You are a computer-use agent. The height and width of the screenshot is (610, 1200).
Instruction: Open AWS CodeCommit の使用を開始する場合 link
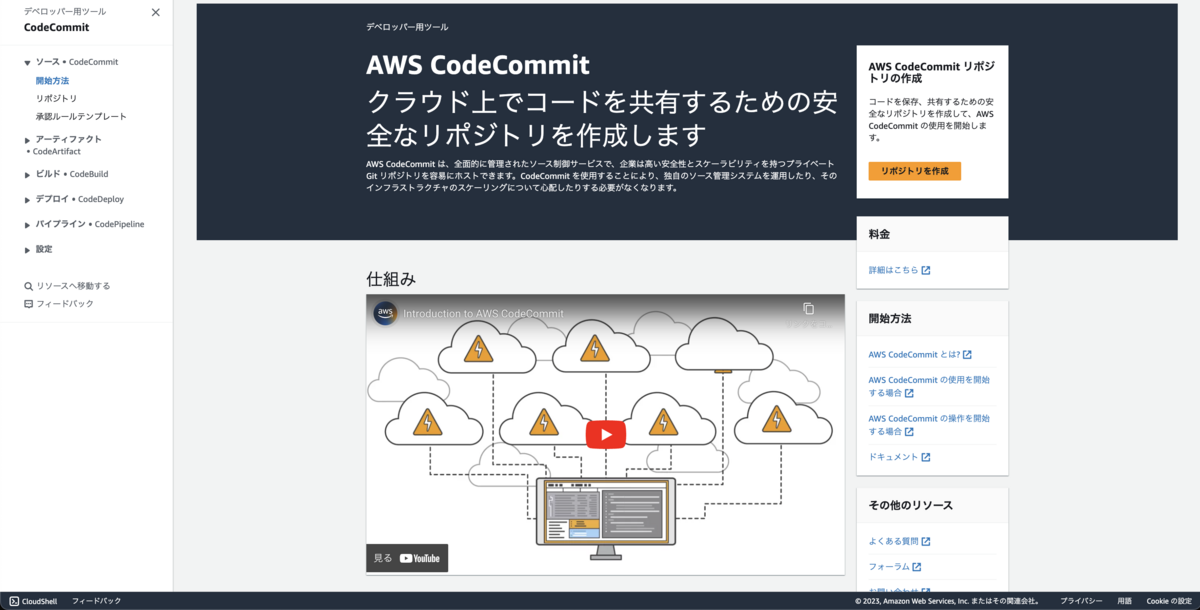pyautogui.click(x=929, y=386)
